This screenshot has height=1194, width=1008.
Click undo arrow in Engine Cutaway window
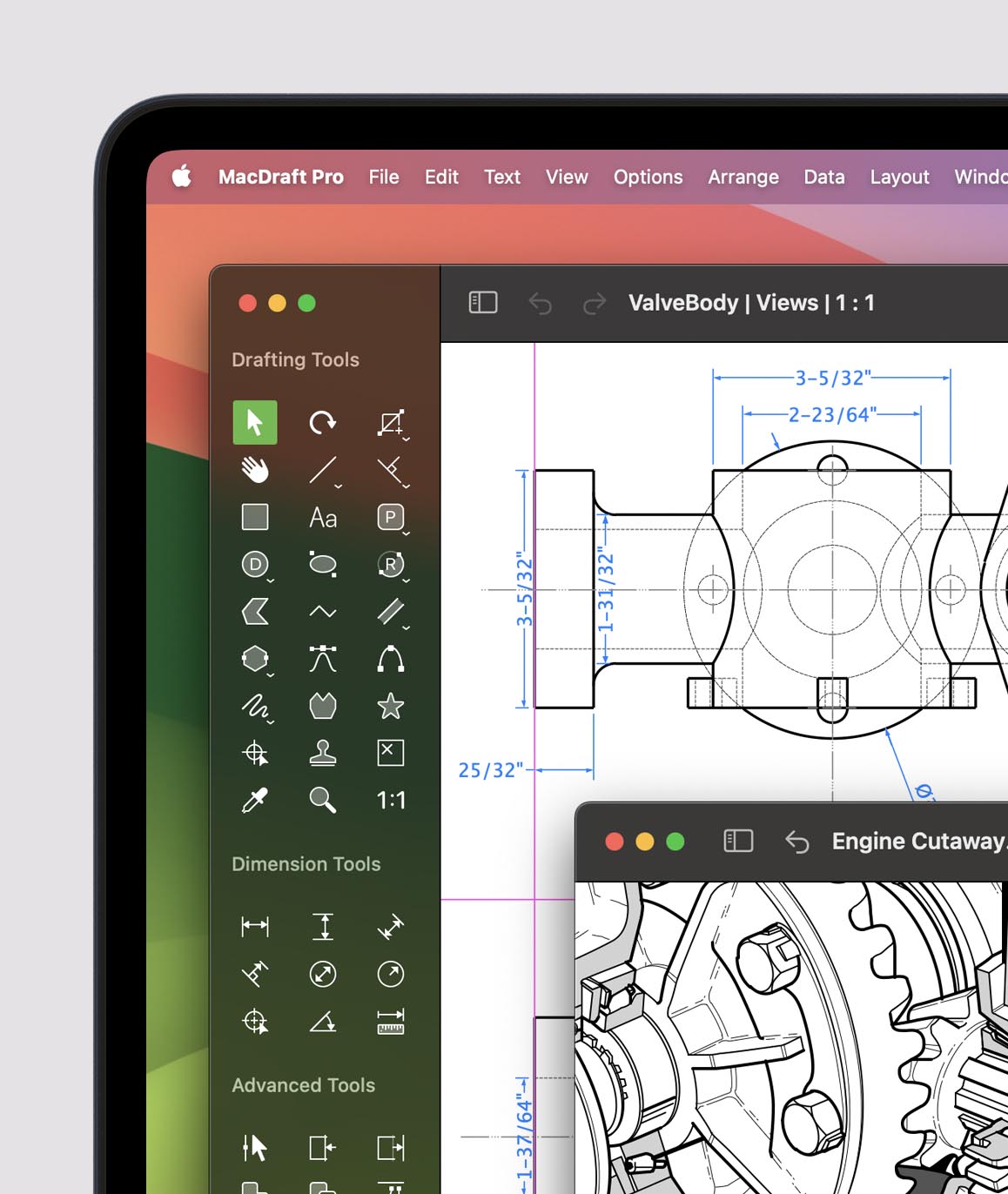click(796, 842)
